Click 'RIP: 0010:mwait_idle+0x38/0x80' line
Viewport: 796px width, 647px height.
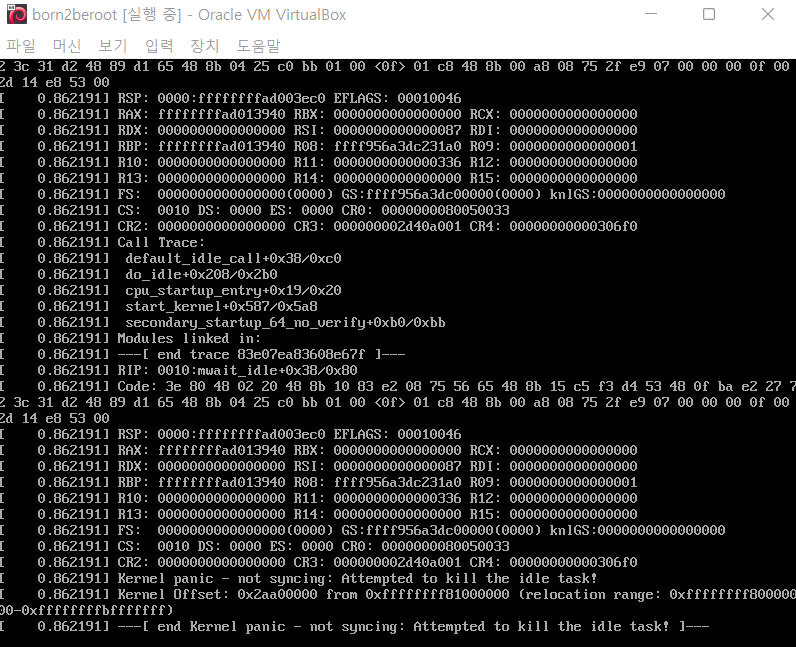pyautogui.click(x=238, y=371)
